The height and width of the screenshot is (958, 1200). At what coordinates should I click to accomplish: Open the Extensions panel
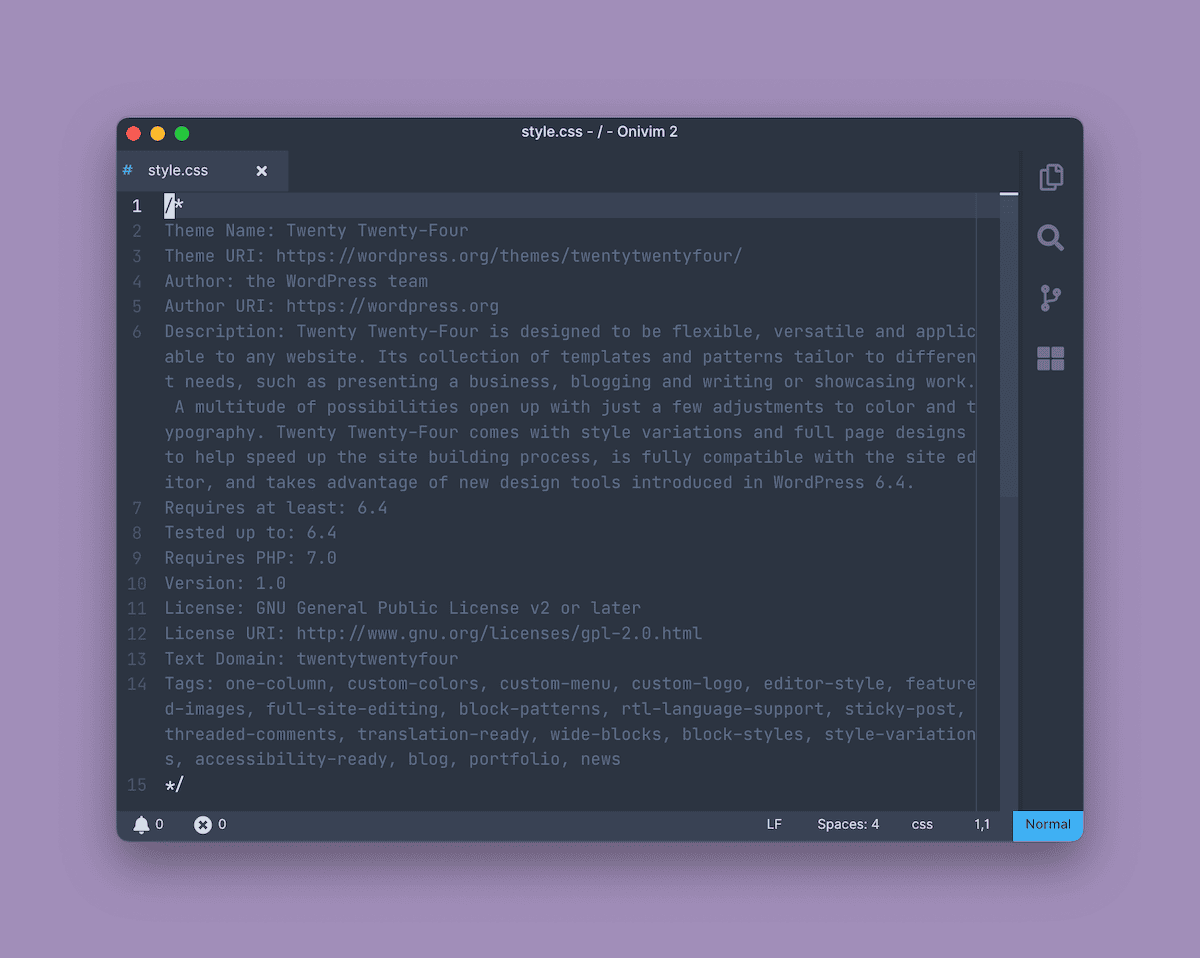(1050, 358)
